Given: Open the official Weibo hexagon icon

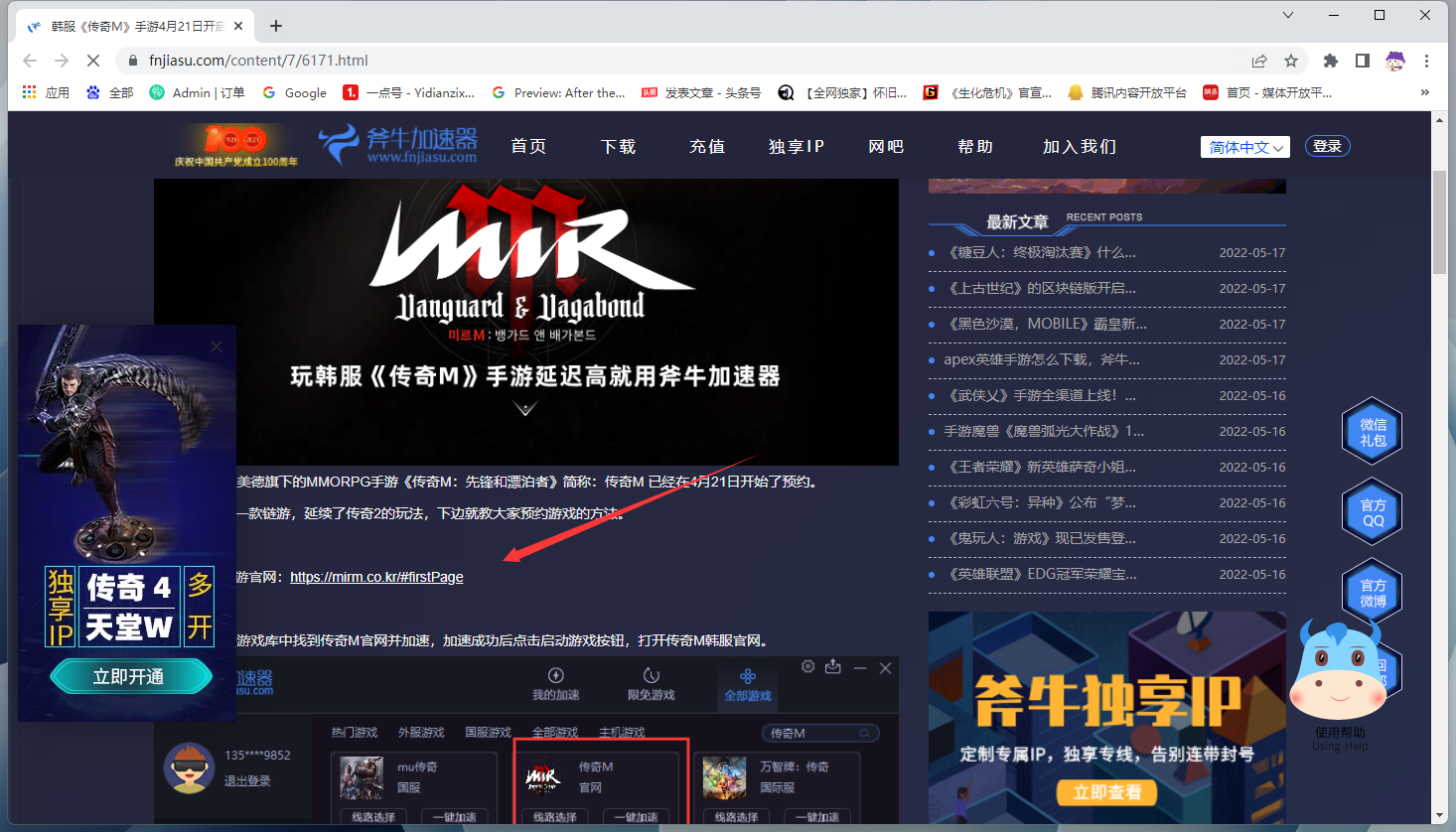Looking at the screenshot, I should point(1372,593).
